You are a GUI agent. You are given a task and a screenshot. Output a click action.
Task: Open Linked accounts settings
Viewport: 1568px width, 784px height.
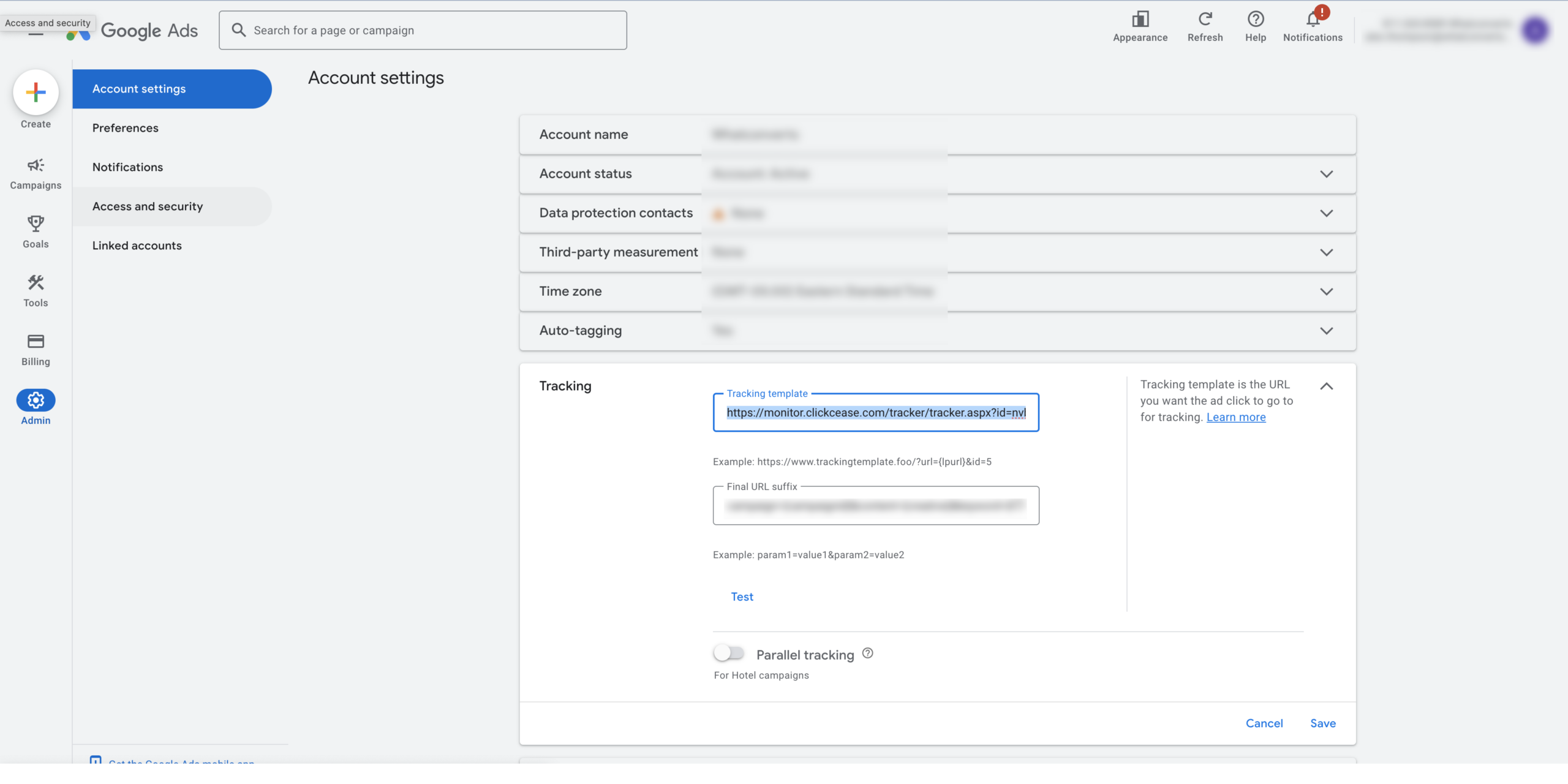pos(137,246)
